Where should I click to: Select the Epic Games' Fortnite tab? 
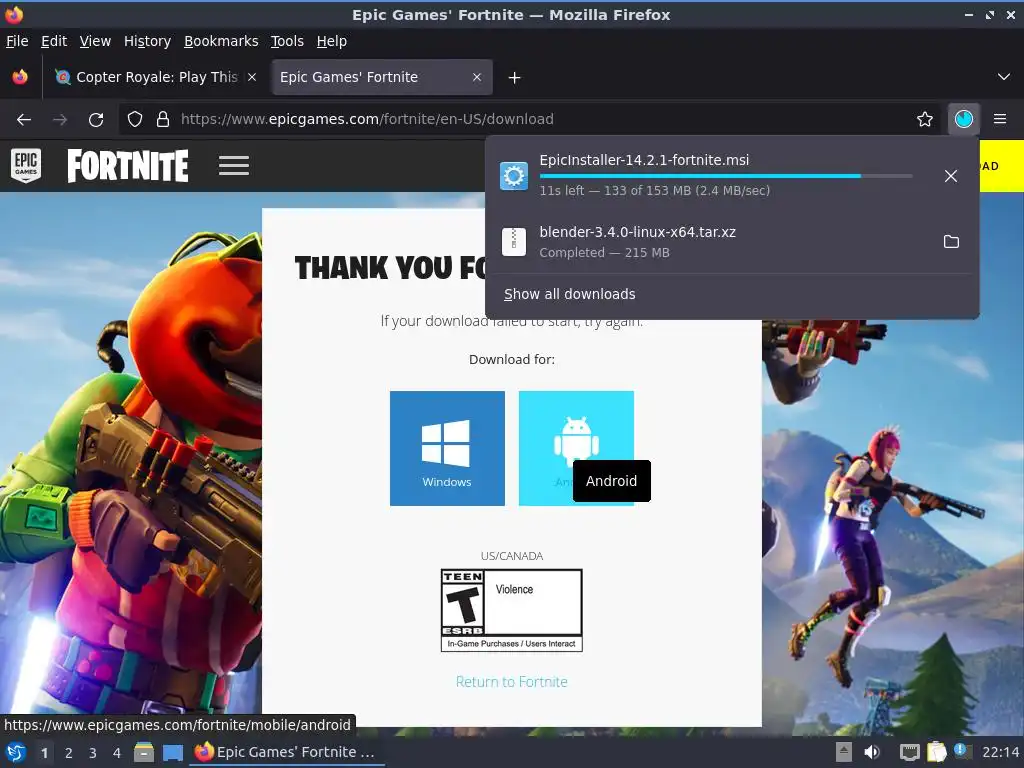tap(382, 77)
